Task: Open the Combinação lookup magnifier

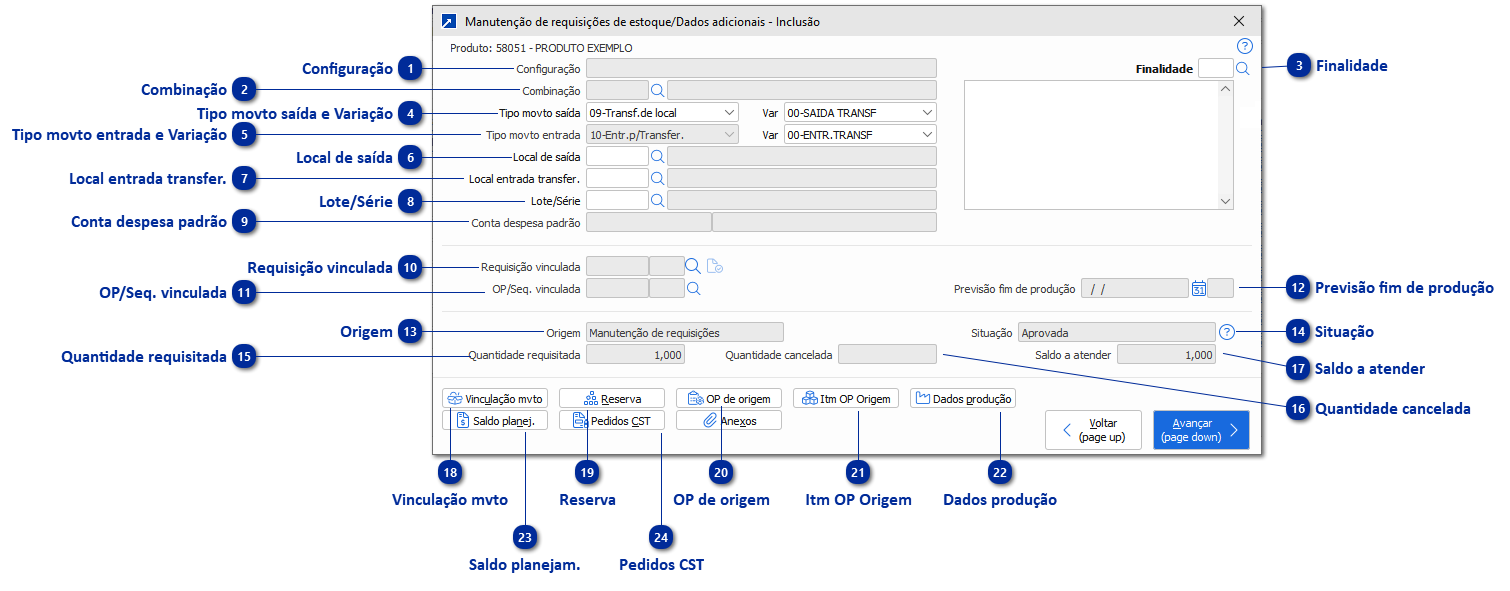Action: pos(658,90)
